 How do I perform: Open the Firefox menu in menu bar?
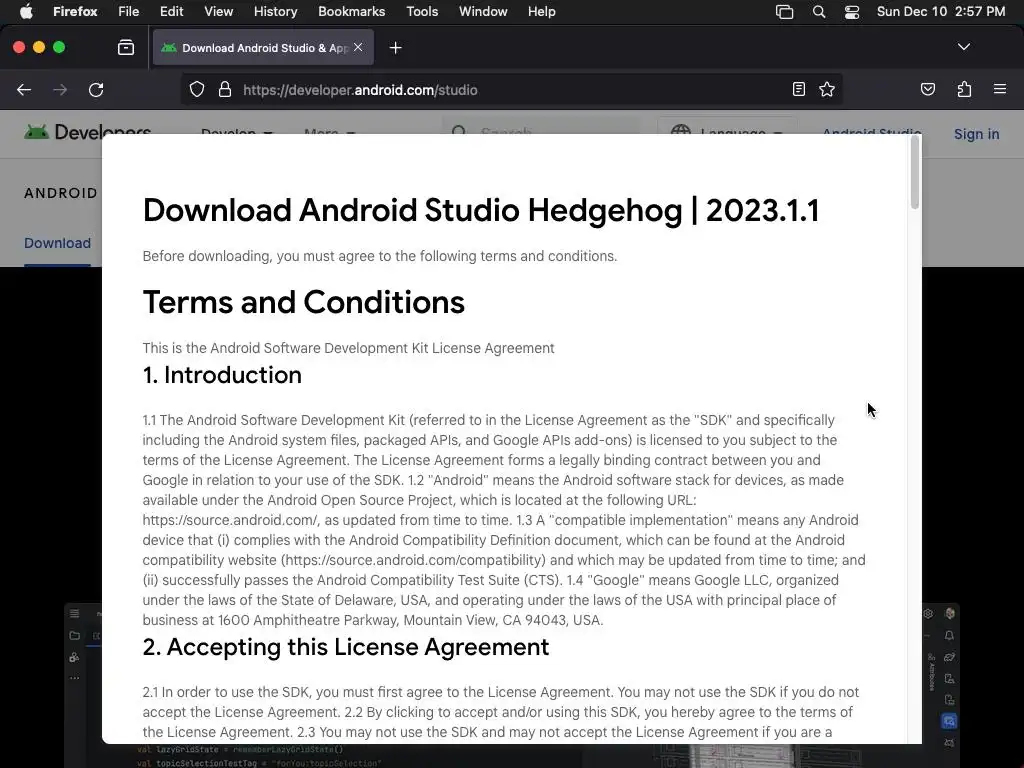[x=75, y=11]
